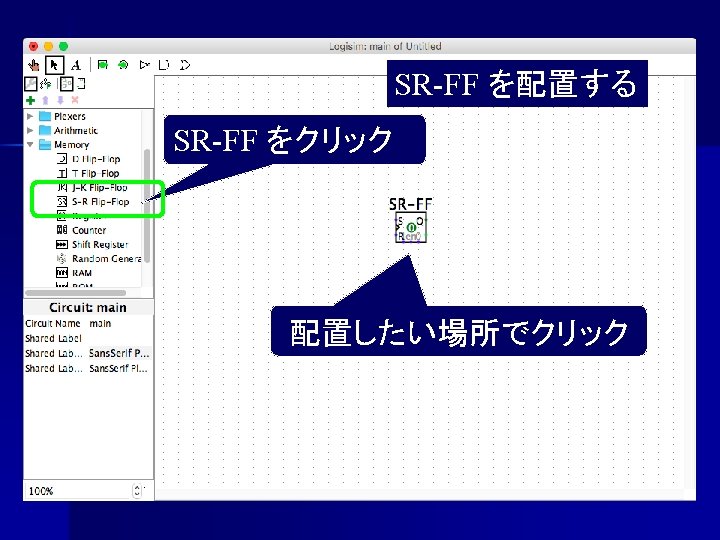
Task: Click the SR-FF component on canvas
Action: (411, 227)
